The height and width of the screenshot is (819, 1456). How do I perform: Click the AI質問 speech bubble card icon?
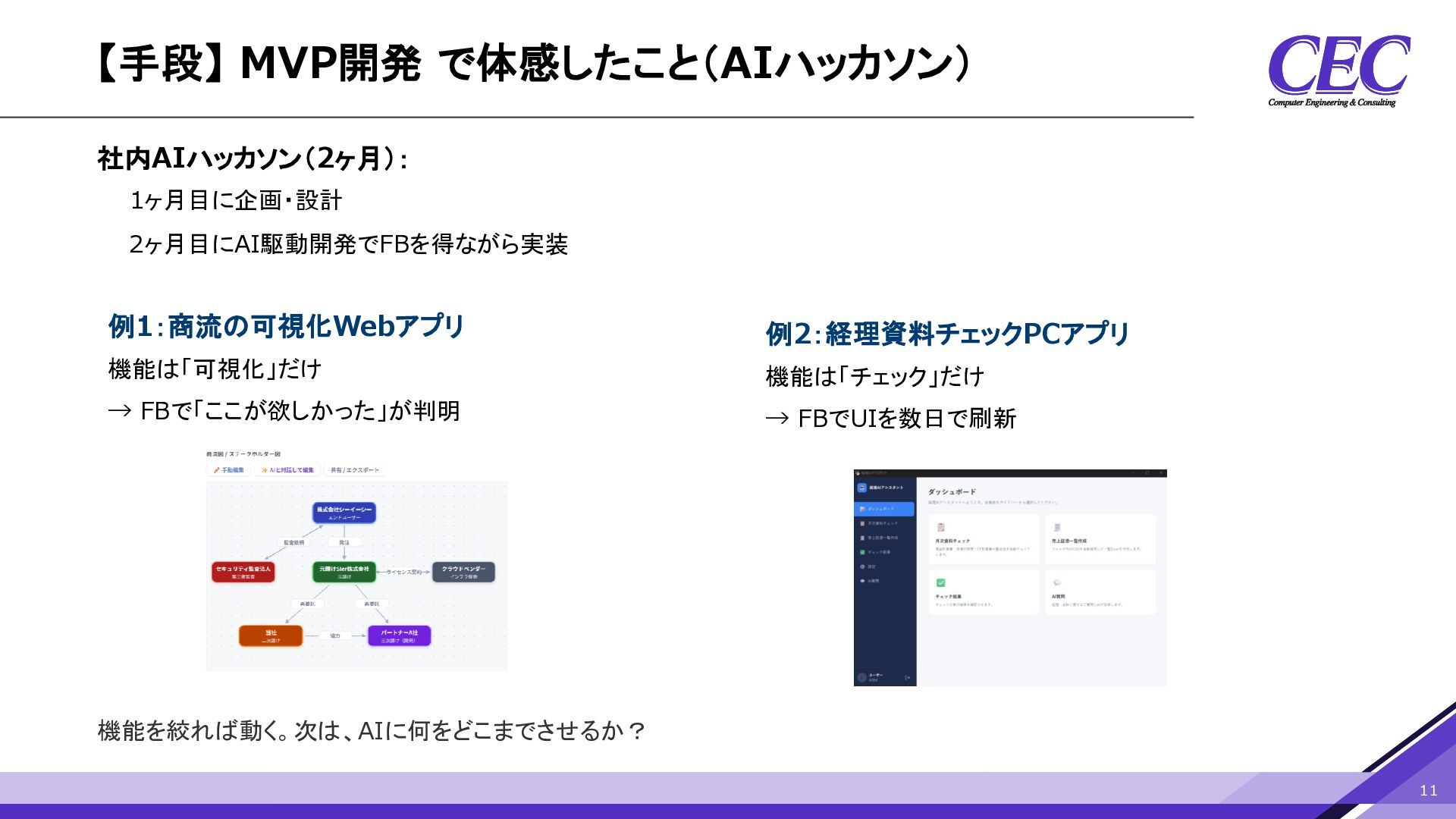point(1057,582)
